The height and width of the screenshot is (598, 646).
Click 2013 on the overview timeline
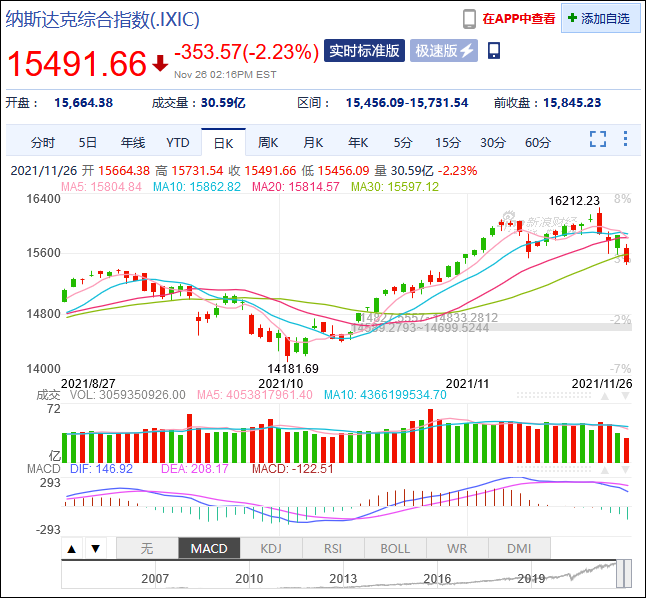point(343,579)
